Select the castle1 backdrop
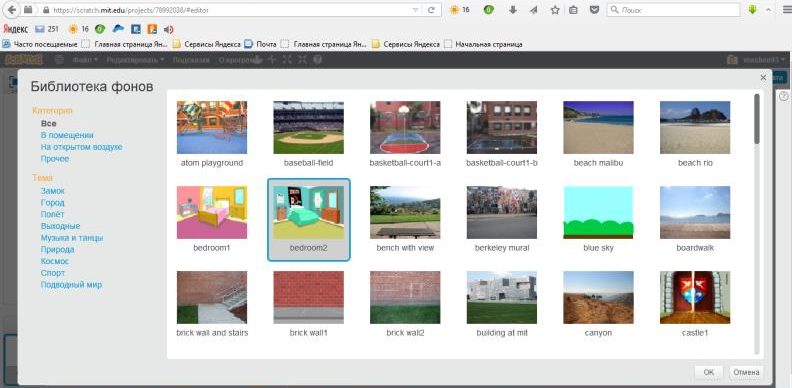 695,304
